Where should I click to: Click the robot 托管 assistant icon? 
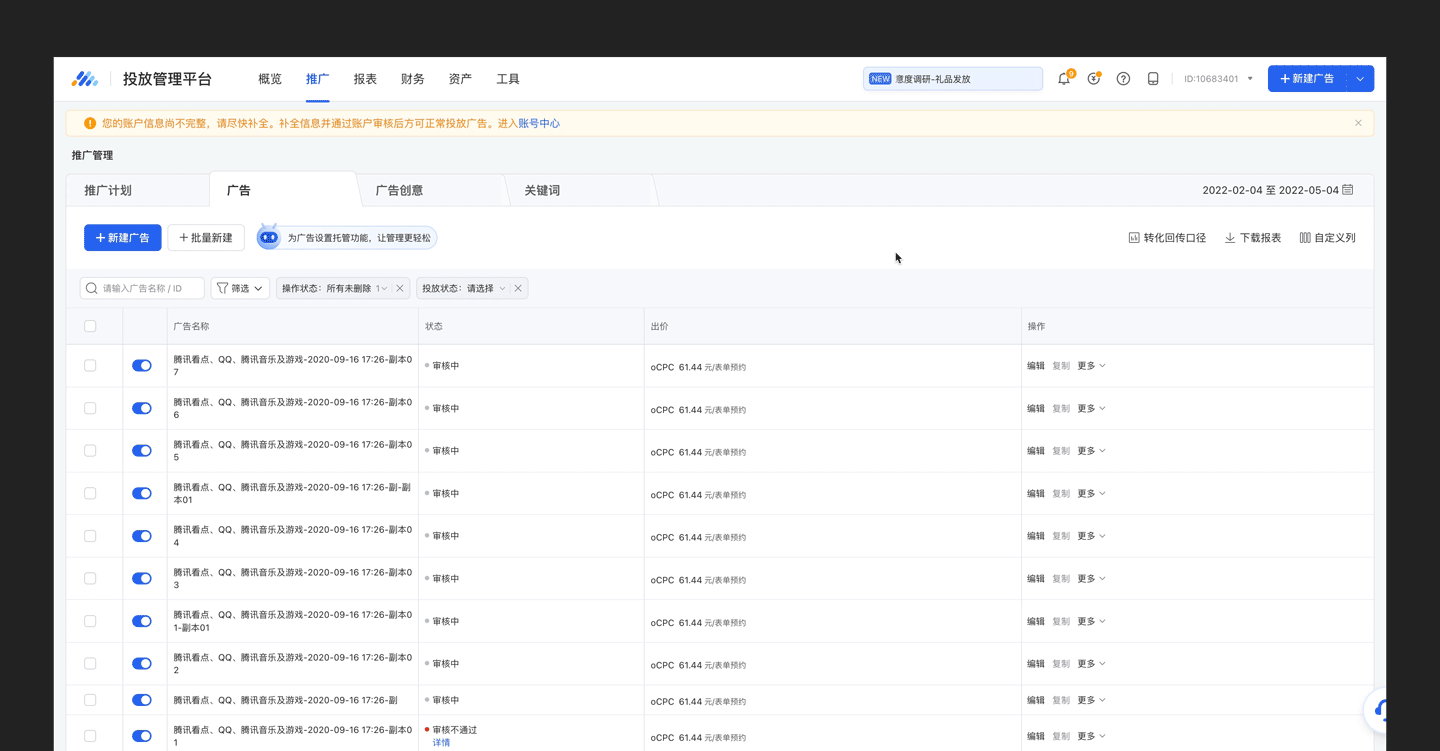[x=269, y=237]
